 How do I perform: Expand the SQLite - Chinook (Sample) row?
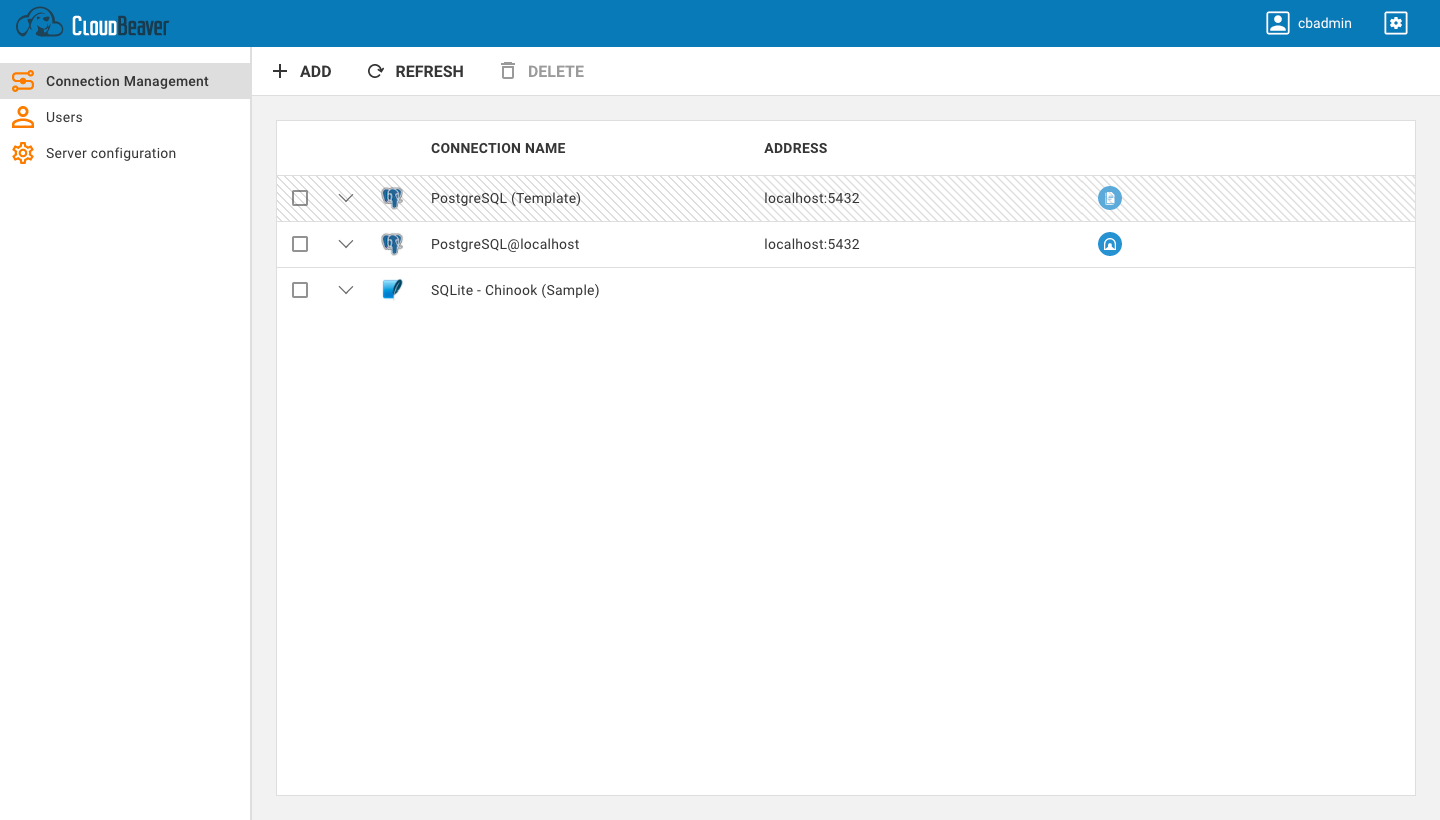(346, 290)
